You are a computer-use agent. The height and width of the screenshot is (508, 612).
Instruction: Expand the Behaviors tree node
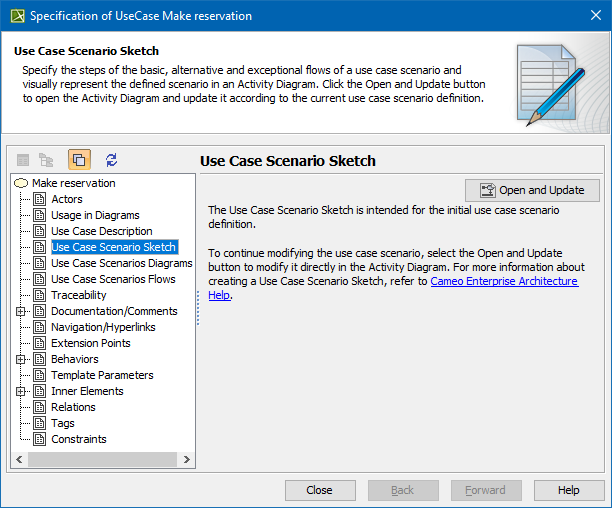point(21,359)
